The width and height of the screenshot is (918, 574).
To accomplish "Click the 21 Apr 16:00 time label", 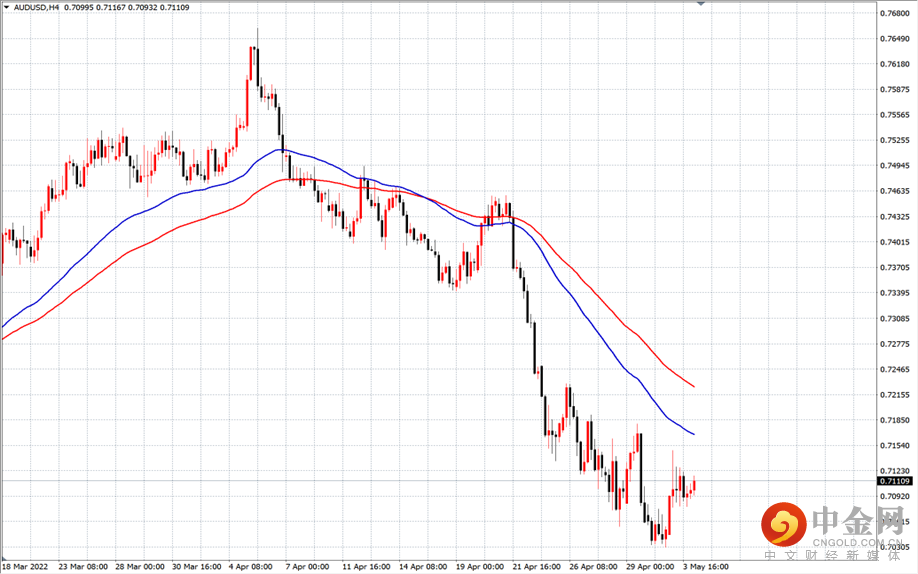I will [537, 566].
